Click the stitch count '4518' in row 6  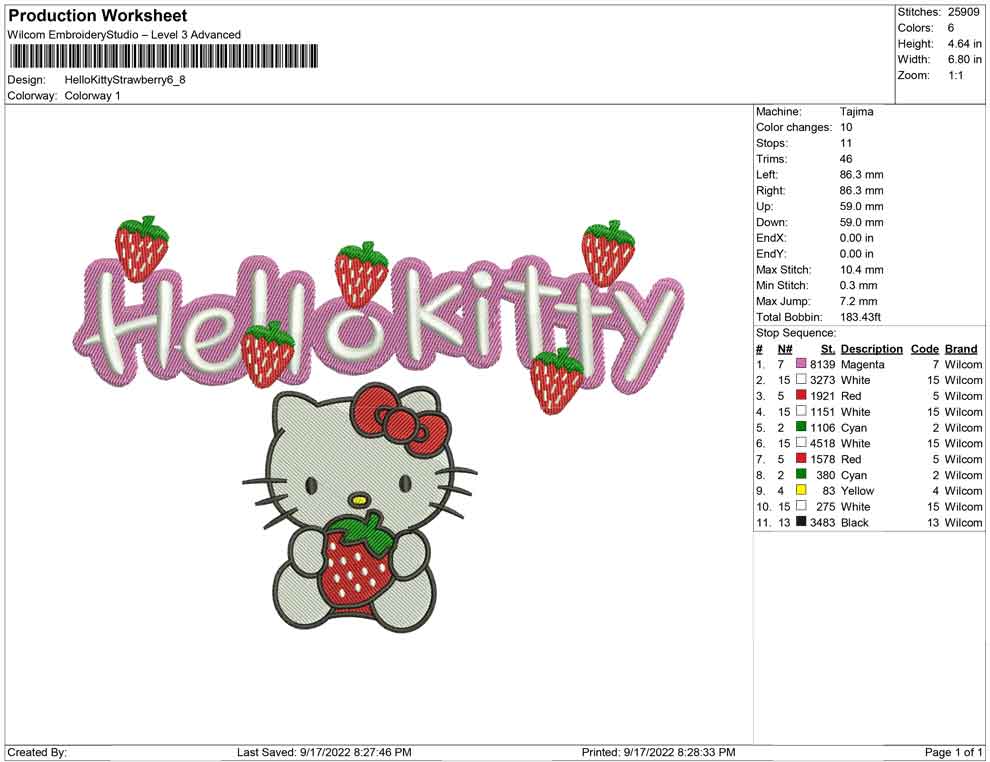pos(822,443)
